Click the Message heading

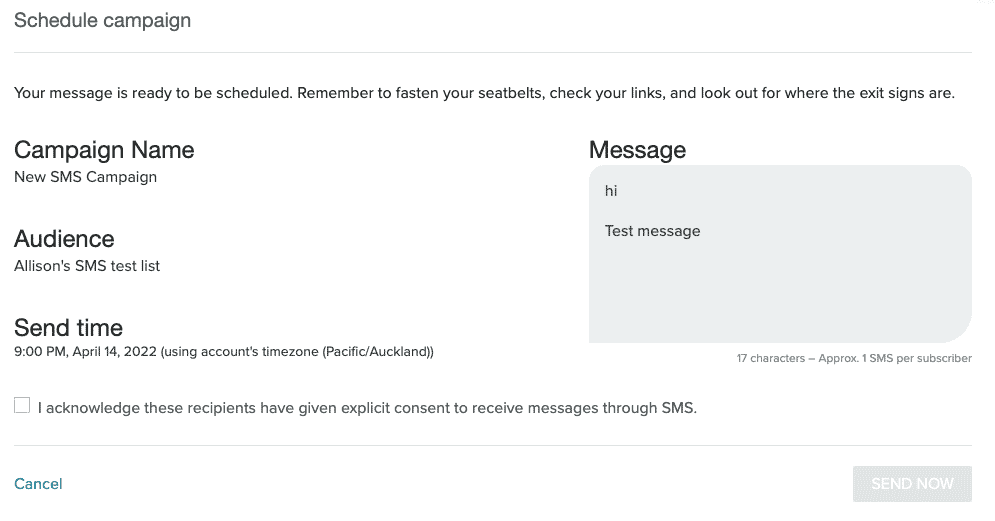pyautogui.click(x=637, y=150)
